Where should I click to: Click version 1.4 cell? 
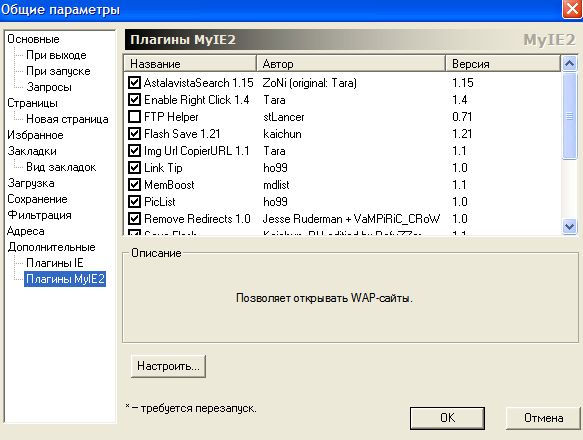460,100
